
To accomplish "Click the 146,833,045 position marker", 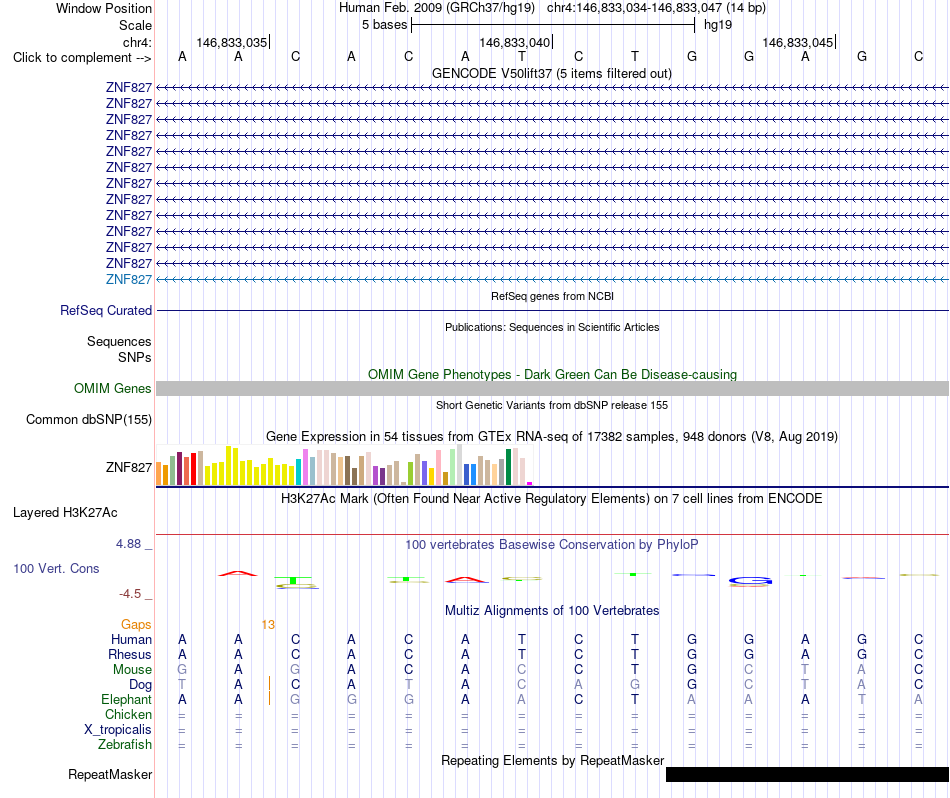I will [798, 42].
